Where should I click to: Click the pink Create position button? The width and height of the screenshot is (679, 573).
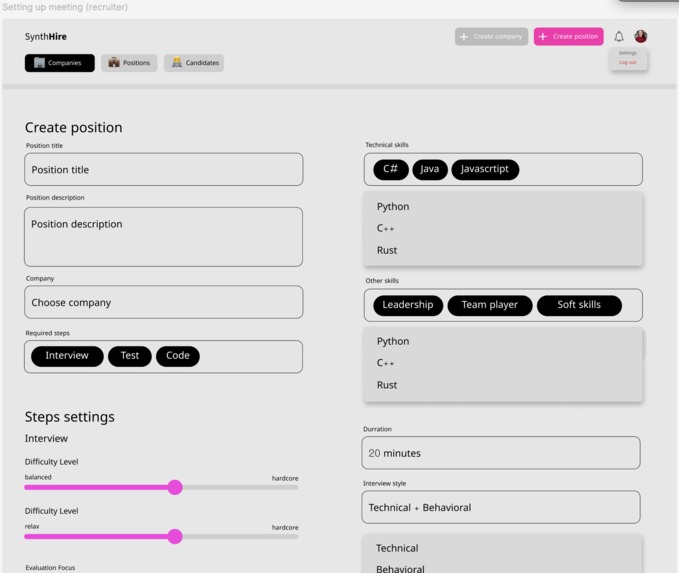point(568,36)
